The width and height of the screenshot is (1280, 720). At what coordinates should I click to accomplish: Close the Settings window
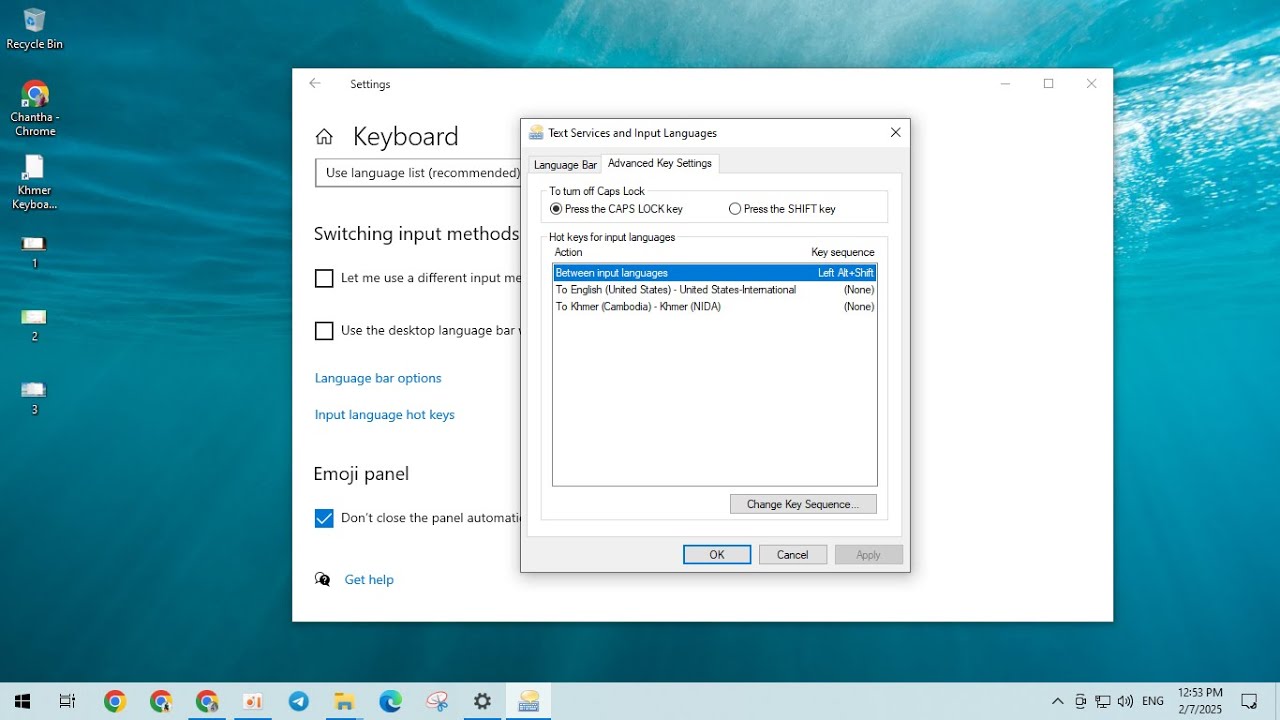click(x=1091, y=84)
